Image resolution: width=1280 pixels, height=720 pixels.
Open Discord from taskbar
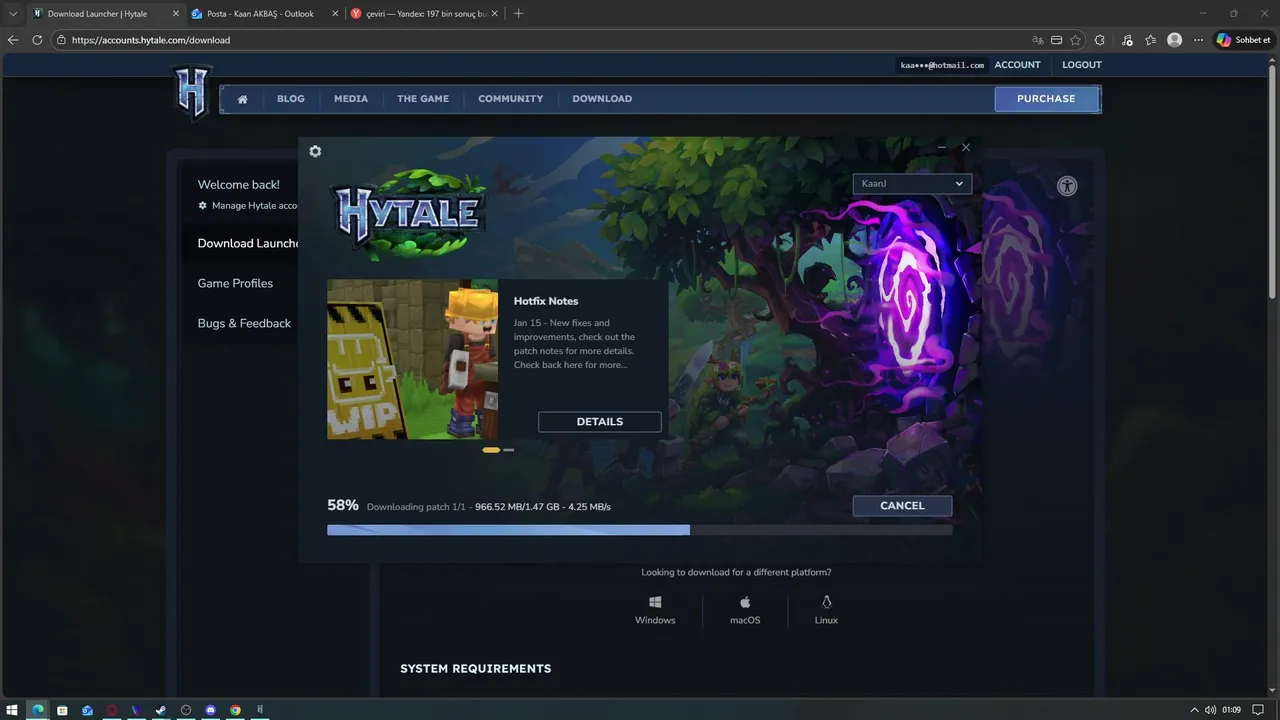click(x=210, y=710)
